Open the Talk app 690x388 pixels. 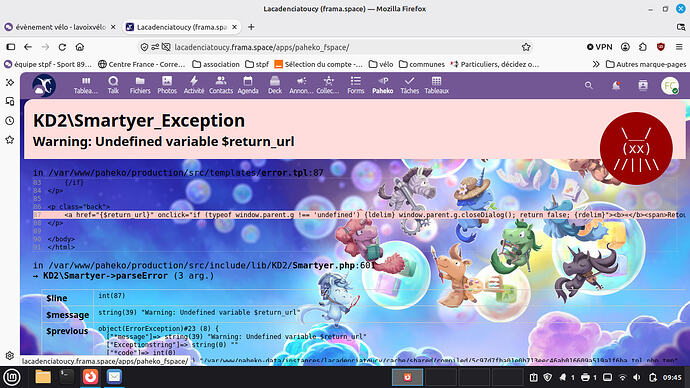(113, 85)
